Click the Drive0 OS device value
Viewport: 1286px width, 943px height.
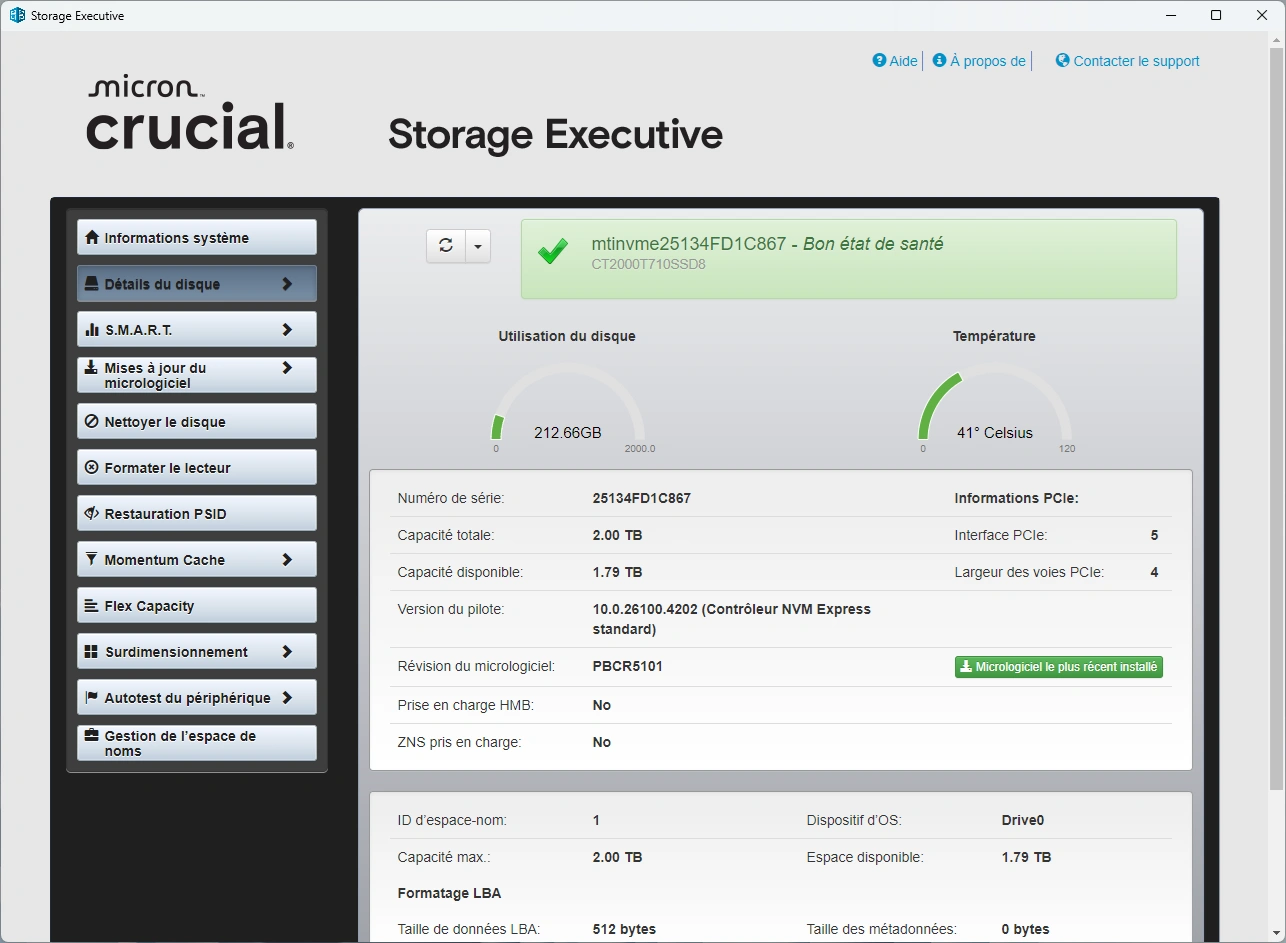click(1023, 820)
